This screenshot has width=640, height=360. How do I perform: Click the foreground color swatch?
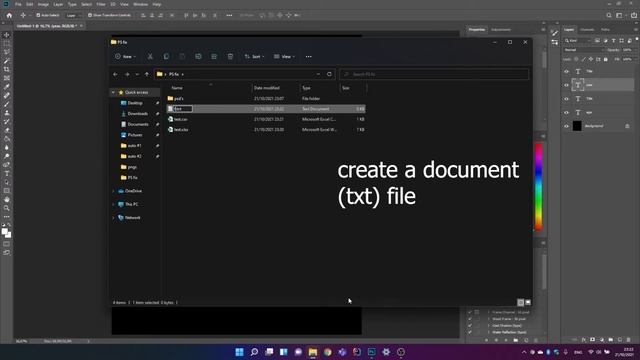pos(4,232)
